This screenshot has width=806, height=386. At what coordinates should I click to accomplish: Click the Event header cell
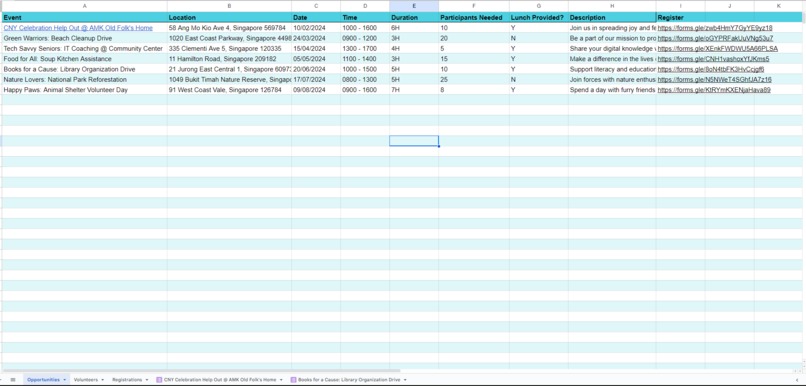point(84,17)
